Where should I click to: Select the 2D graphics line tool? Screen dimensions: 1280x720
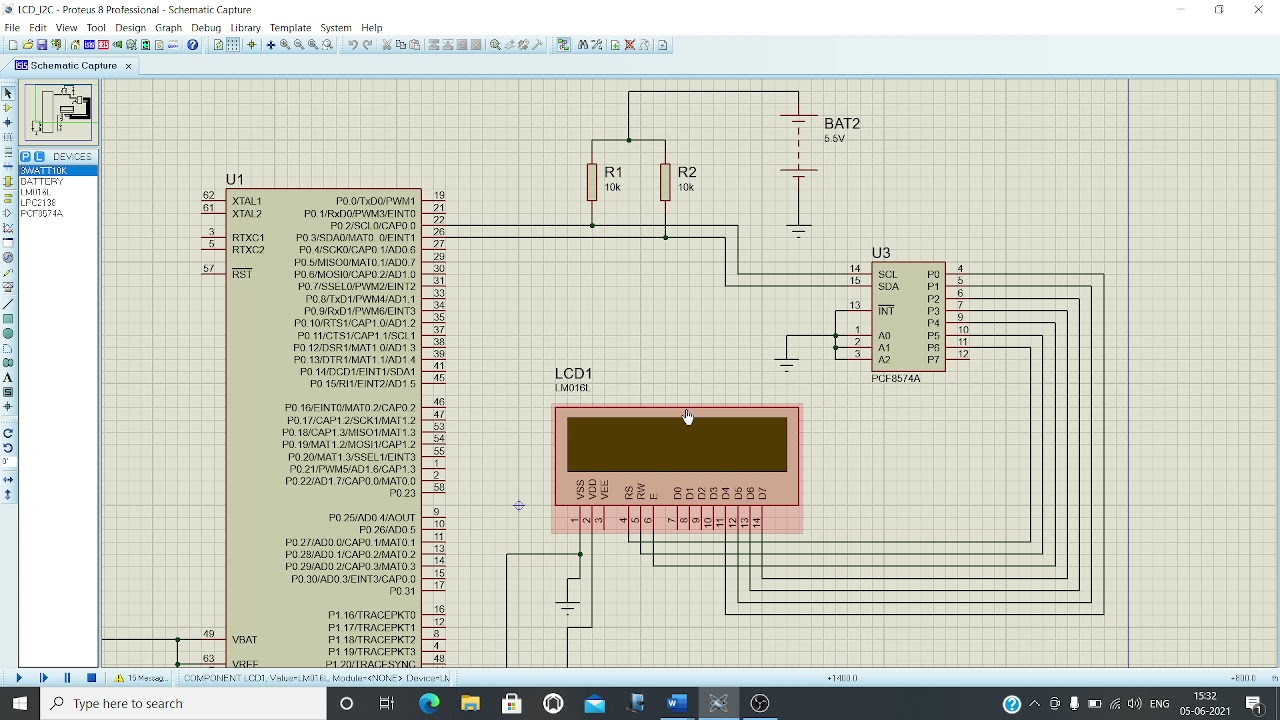(8, 304)
